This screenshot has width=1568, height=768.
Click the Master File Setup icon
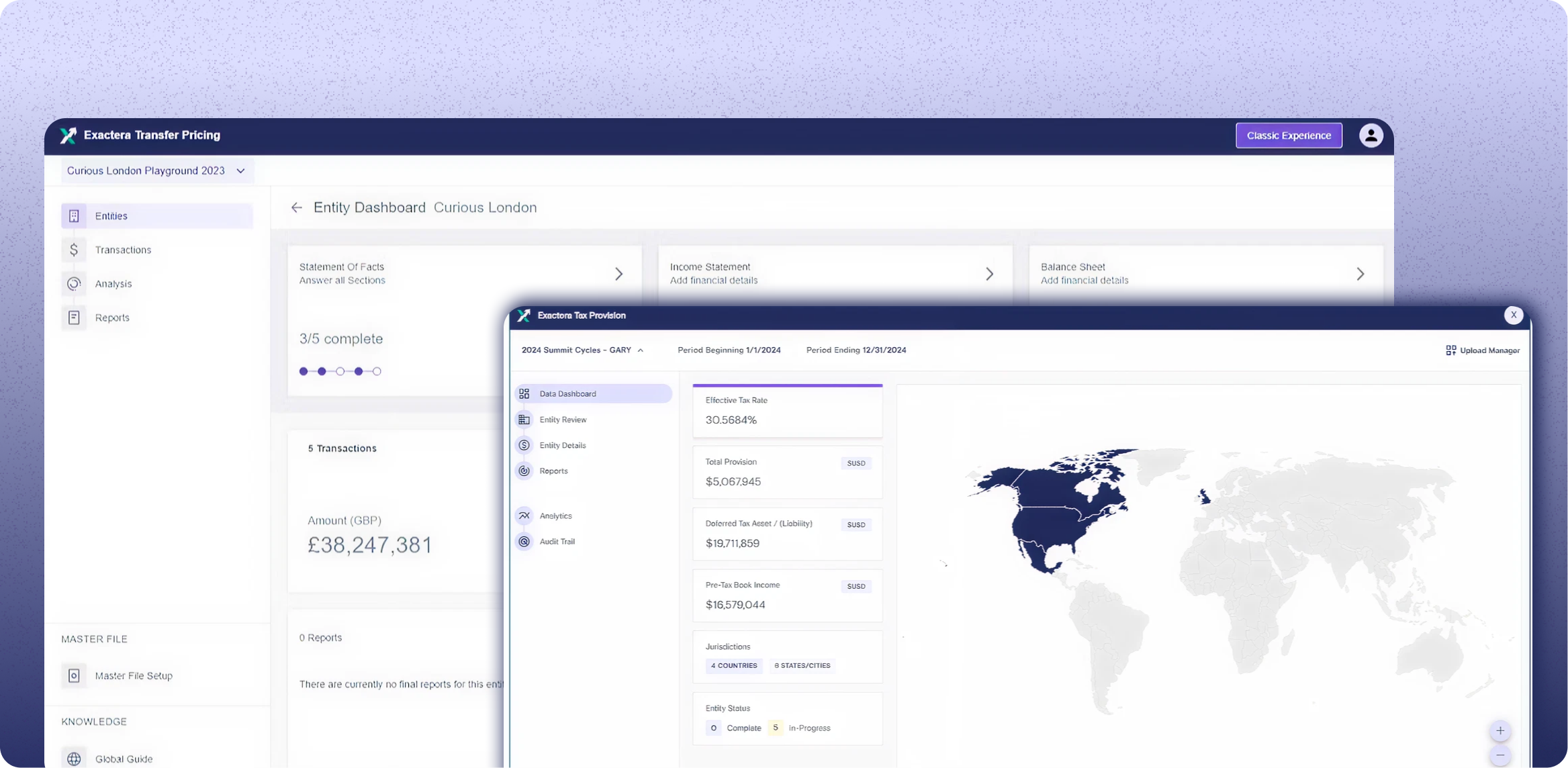point(74,675)
